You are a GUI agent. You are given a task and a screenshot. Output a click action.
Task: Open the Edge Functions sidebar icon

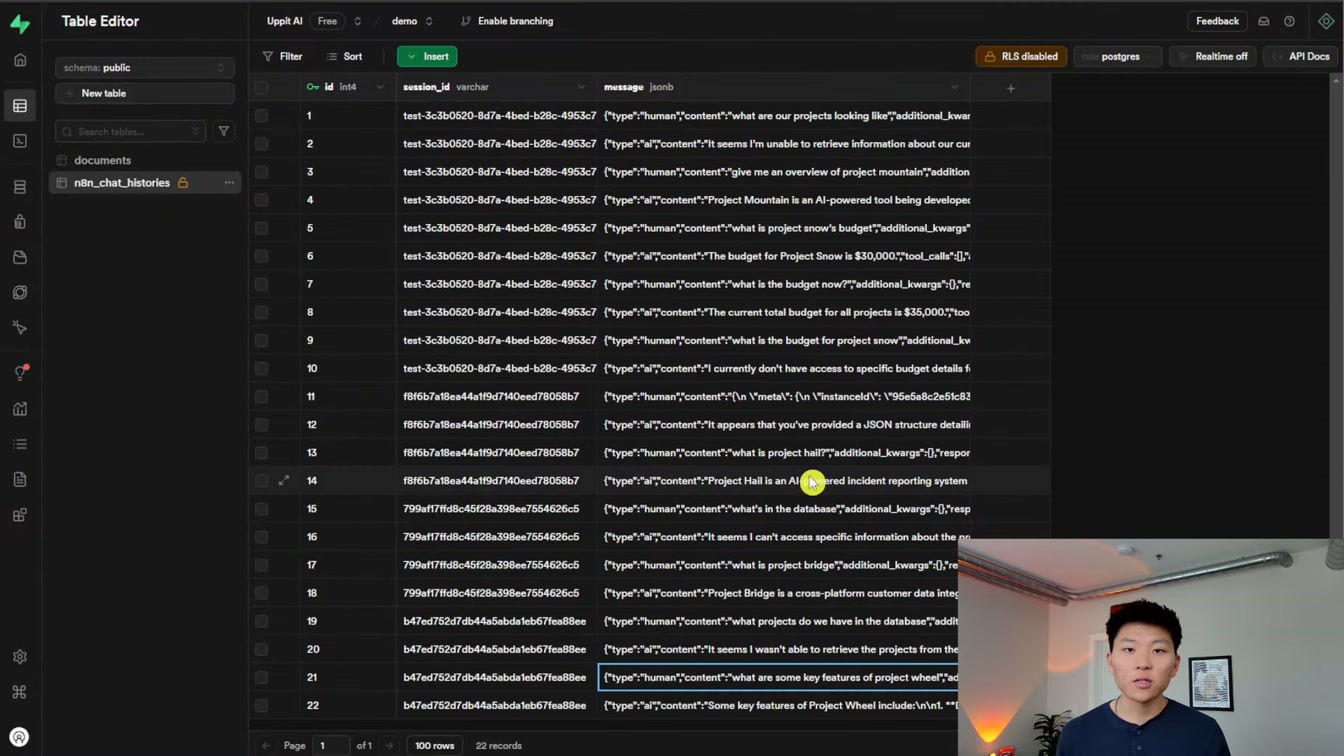coord(20,293)
